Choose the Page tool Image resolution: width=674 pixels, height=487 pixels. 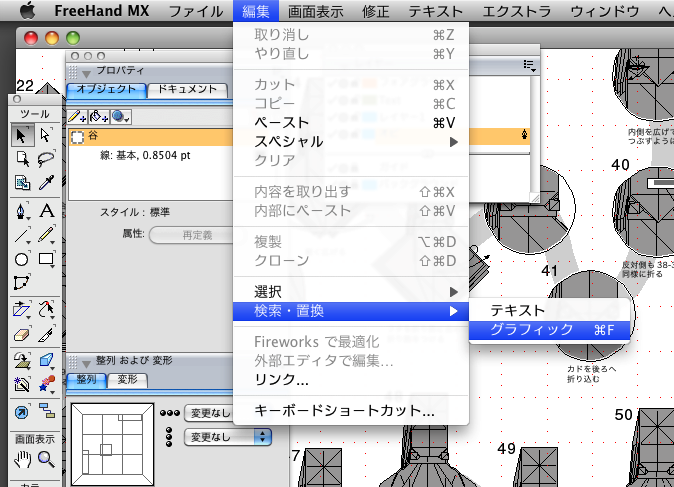[x=22, y=159]
